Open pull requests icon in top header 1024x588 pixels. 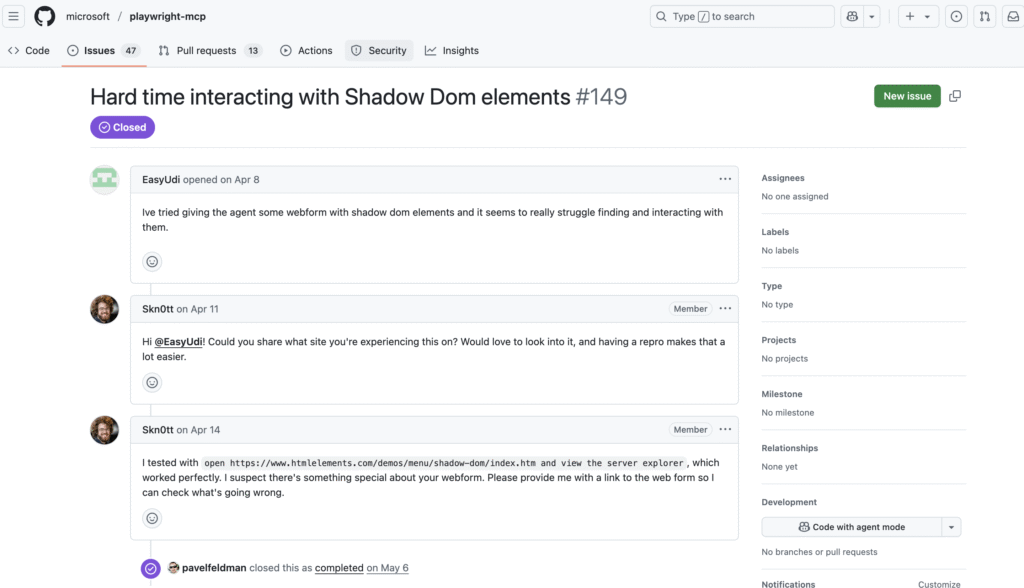pyautogui.click(x=985, y=16)
